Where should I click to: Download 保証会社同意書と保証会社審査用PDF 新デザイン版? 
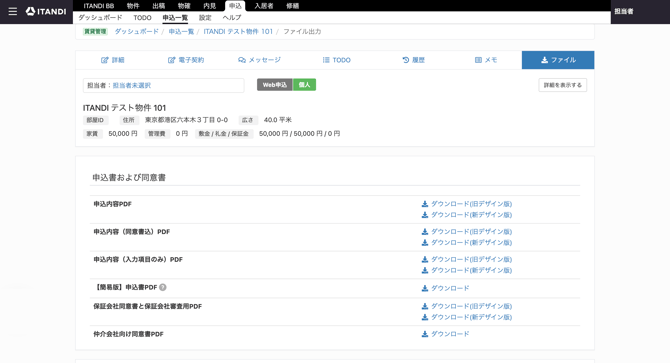tap(467, 317)
